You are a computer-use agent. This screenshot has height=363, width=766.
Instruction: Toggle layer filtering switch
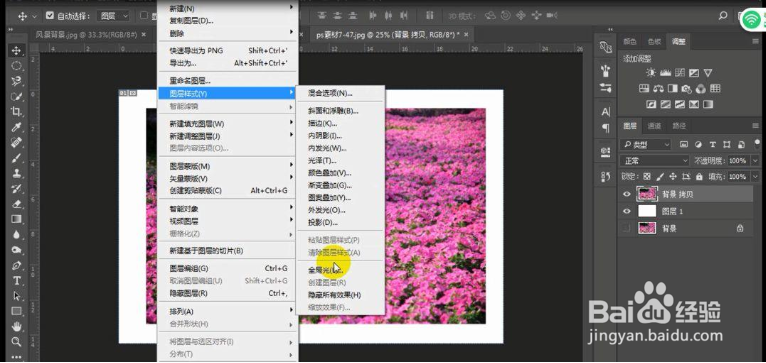[x=757, y=143]
